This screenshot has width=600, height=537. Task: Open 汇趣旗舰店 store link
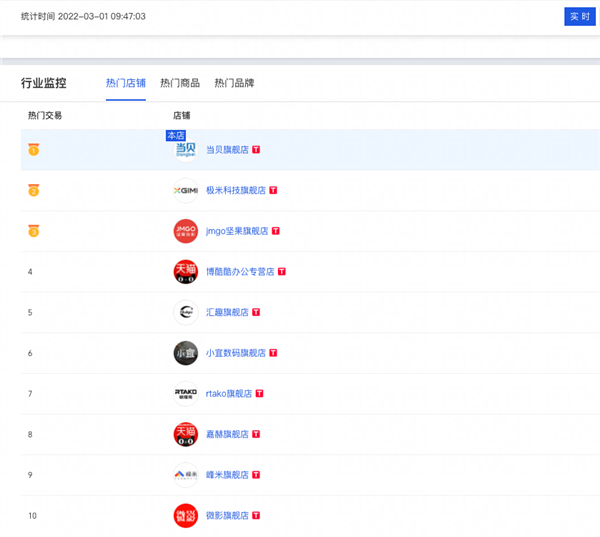[227, 312]
